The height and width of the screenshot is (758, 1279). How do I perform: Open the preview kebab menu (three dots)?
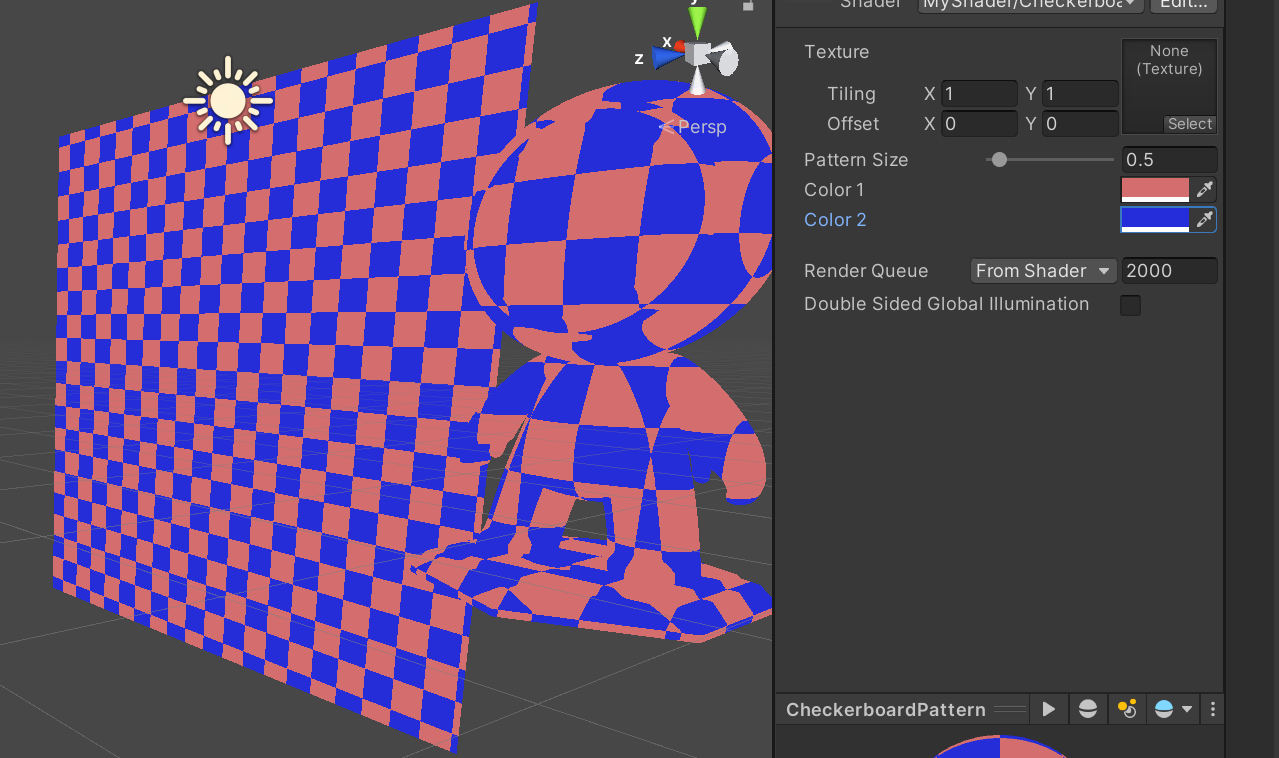coord(1212,709)
